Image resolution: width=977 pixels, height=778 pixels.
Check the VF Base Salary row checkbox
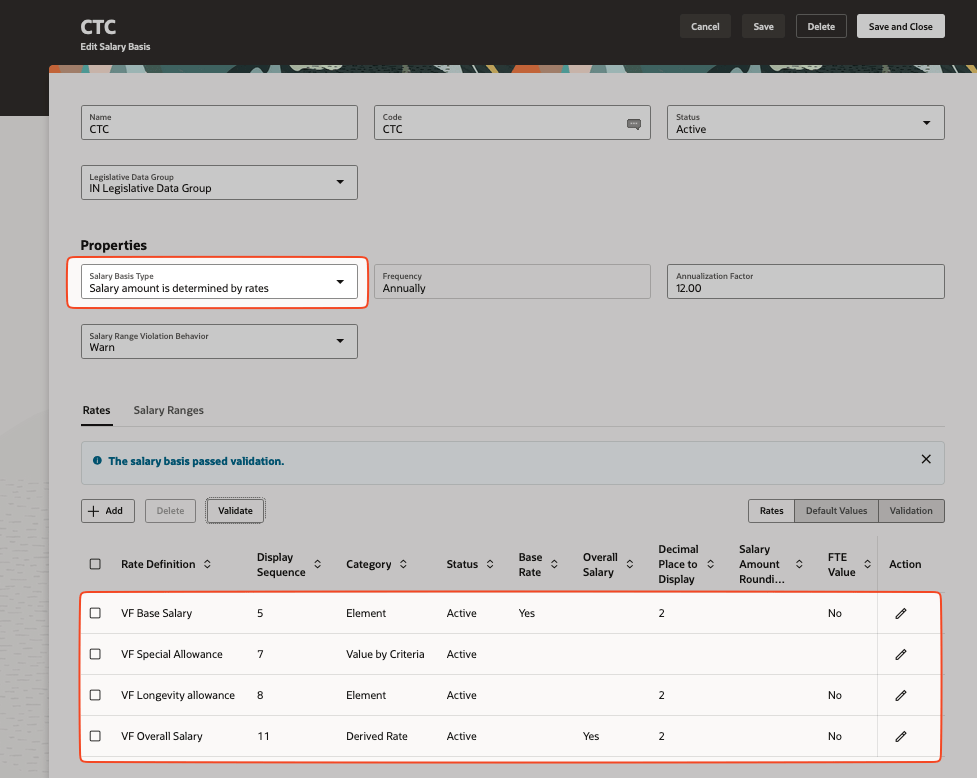[x=95, y=613]
